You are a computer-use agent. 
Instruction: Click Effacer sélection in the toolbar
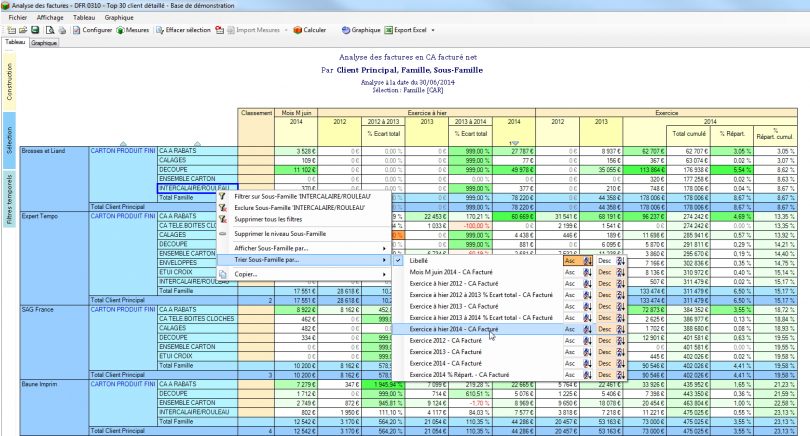(x=183, y=30)
